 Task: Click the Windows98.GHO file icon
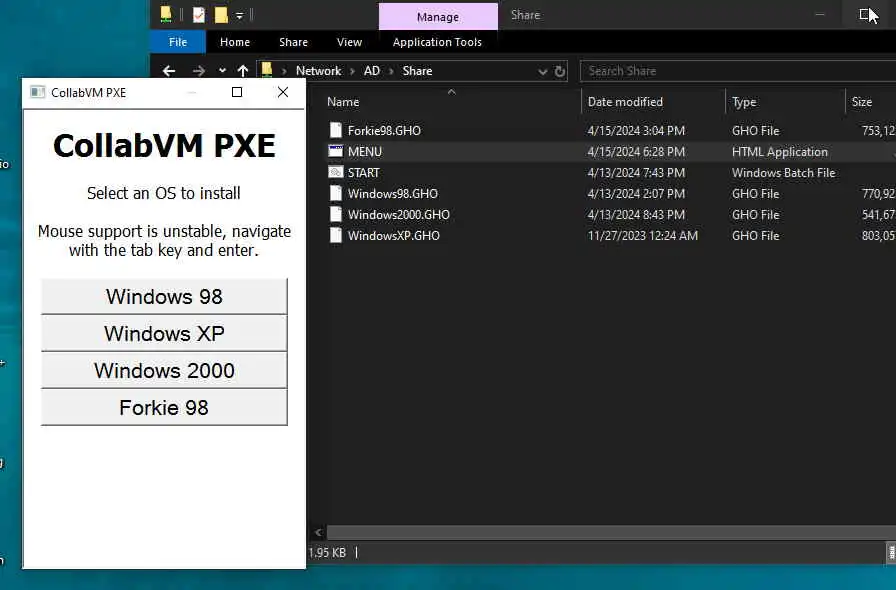point(336,193)
